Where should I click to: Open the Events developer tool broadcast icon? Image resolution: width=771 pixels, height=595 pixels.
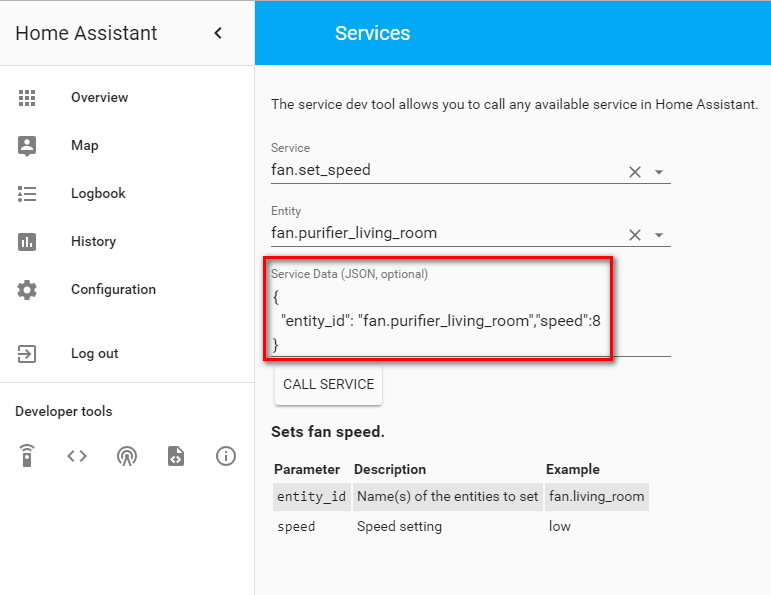[126, 456]
